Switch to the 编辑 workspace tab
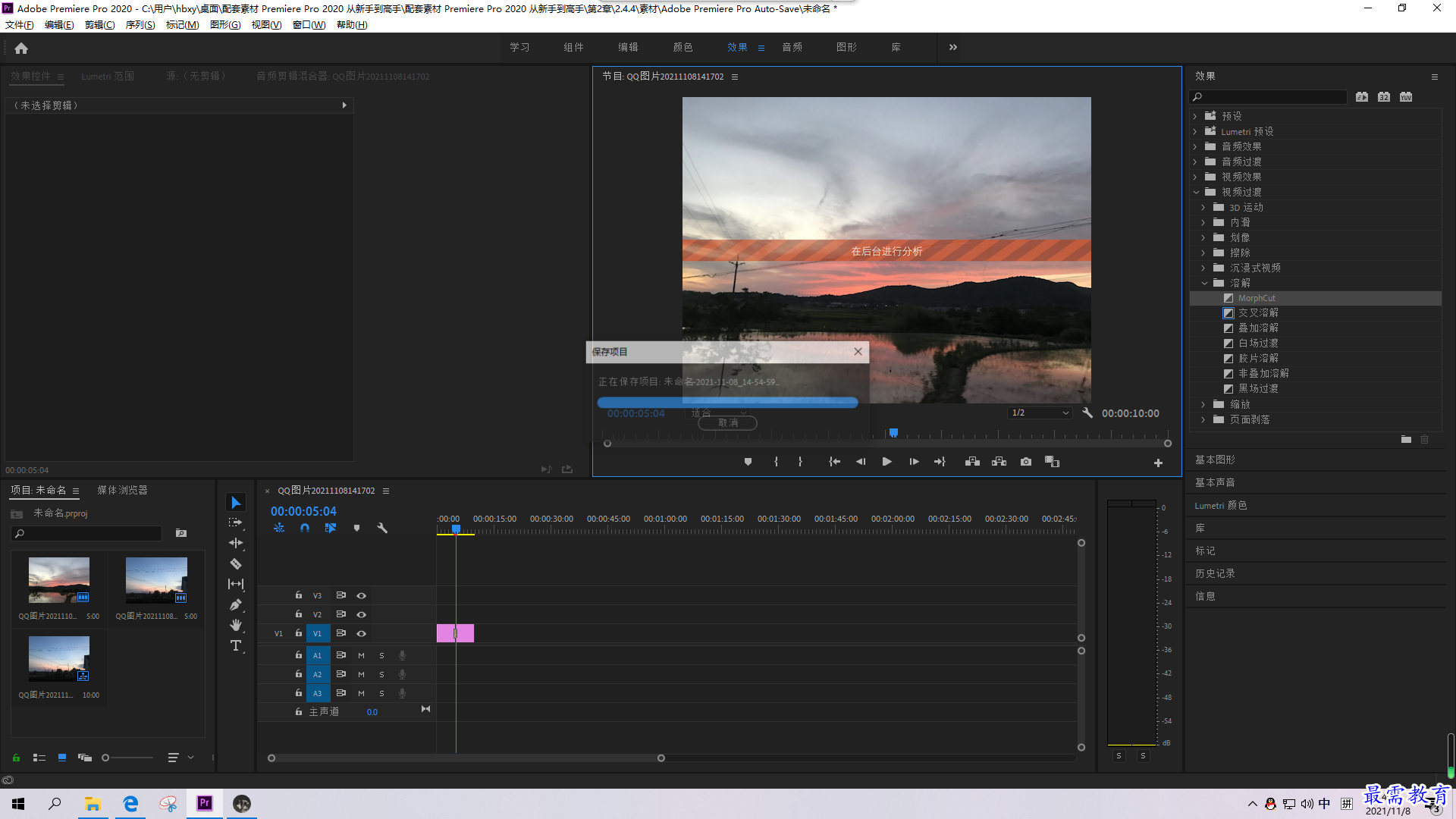The width and height of the screenshot is (1456, 819). [x=628, y=47]
